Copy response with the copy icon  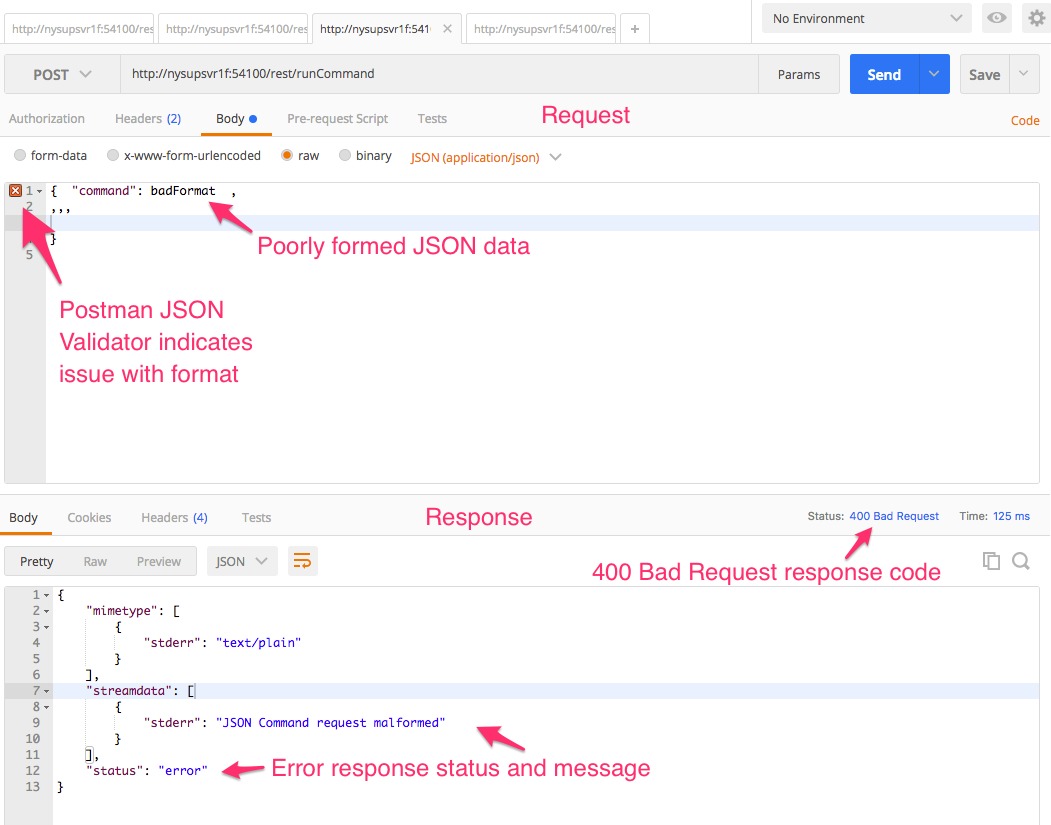tap(991, 561)
